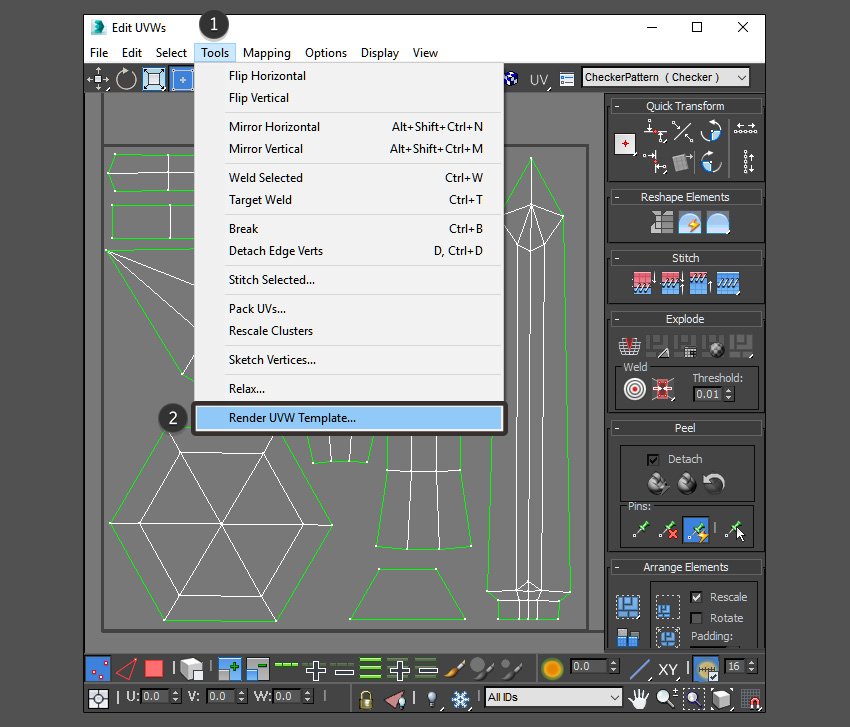
Task: Enable the Rotate checkbox
Action: click(696, 618)
